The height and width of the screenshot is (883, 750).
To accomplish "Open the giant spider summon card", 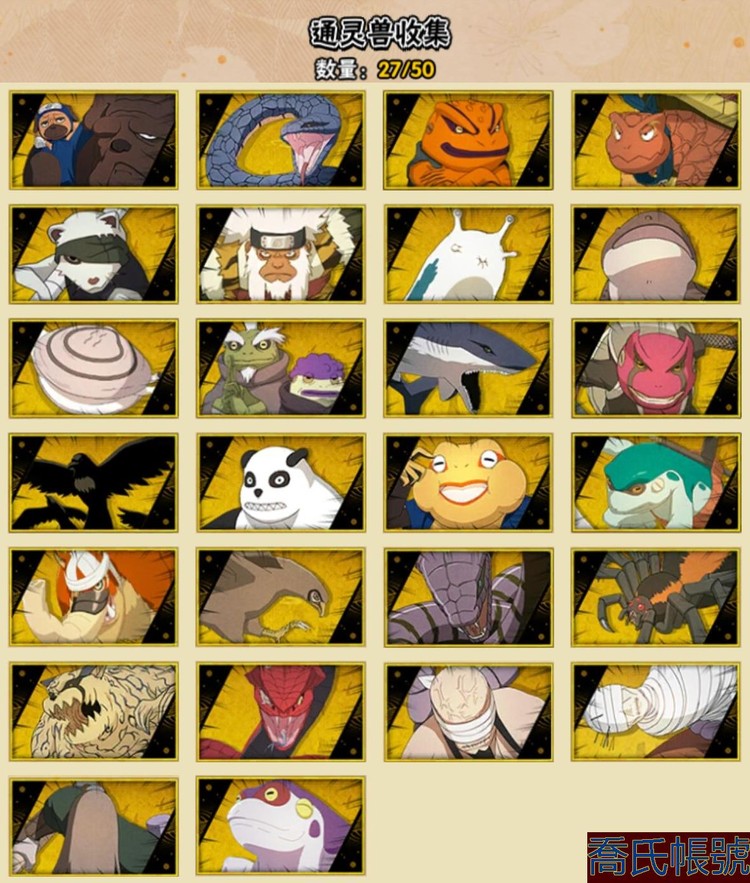I will click(656, 597).
